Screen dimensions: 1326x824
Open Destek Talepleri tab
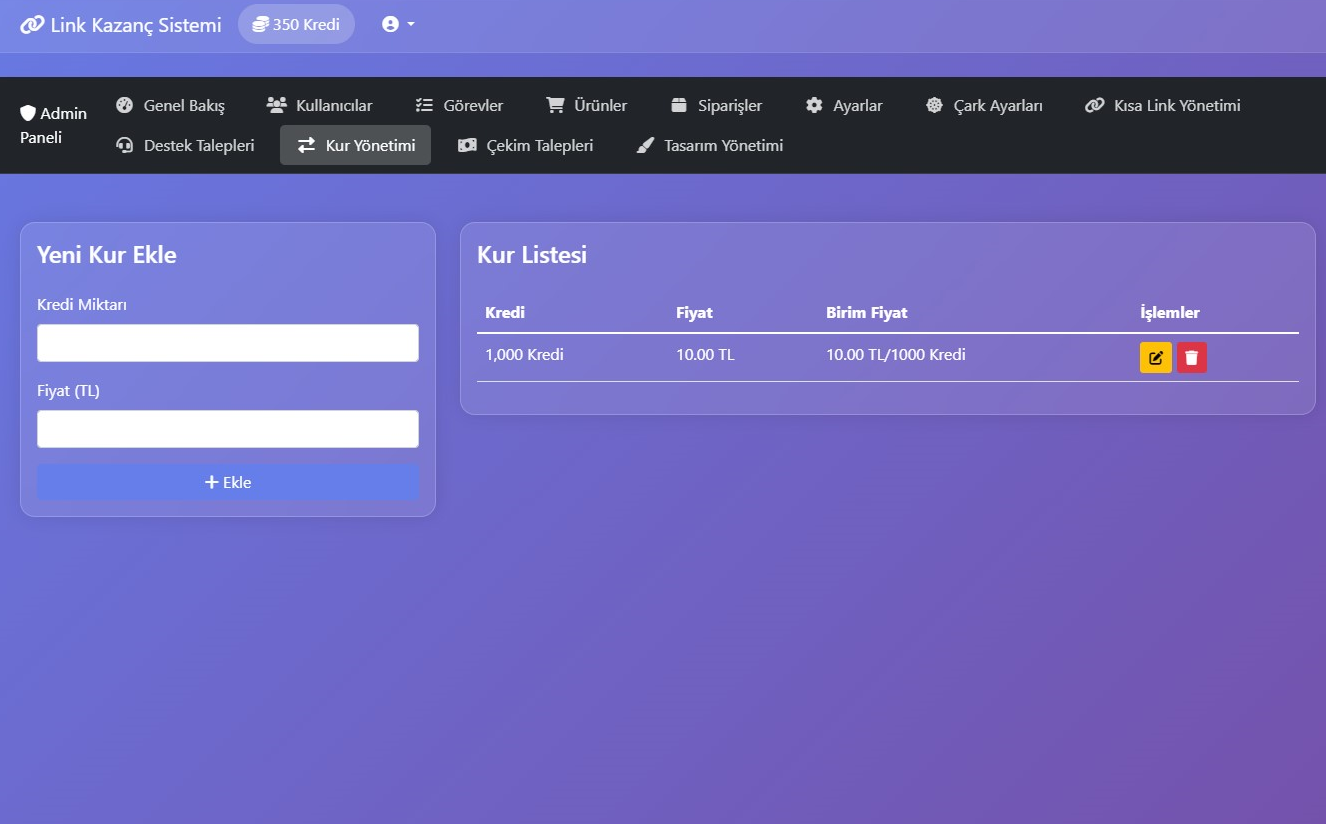(185, 145)
